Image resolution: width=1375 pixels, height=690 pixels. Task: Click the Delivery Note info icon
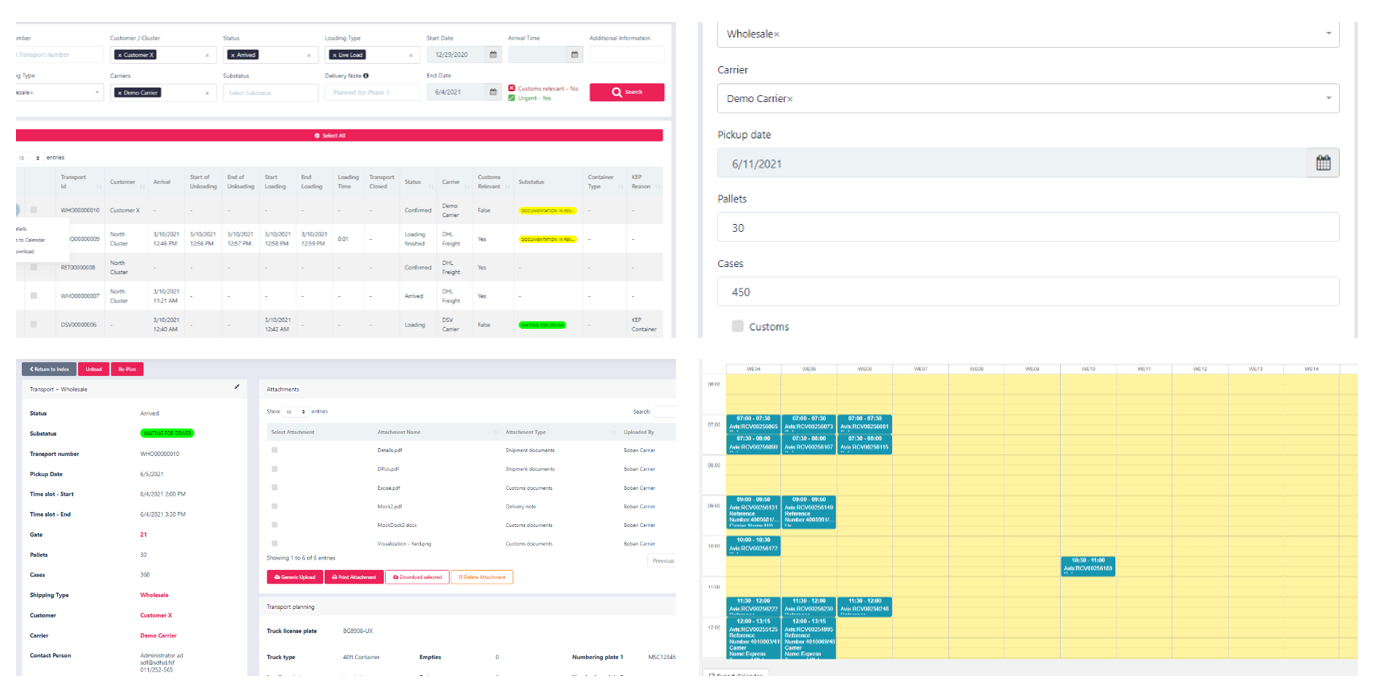[x=366, y=75]
